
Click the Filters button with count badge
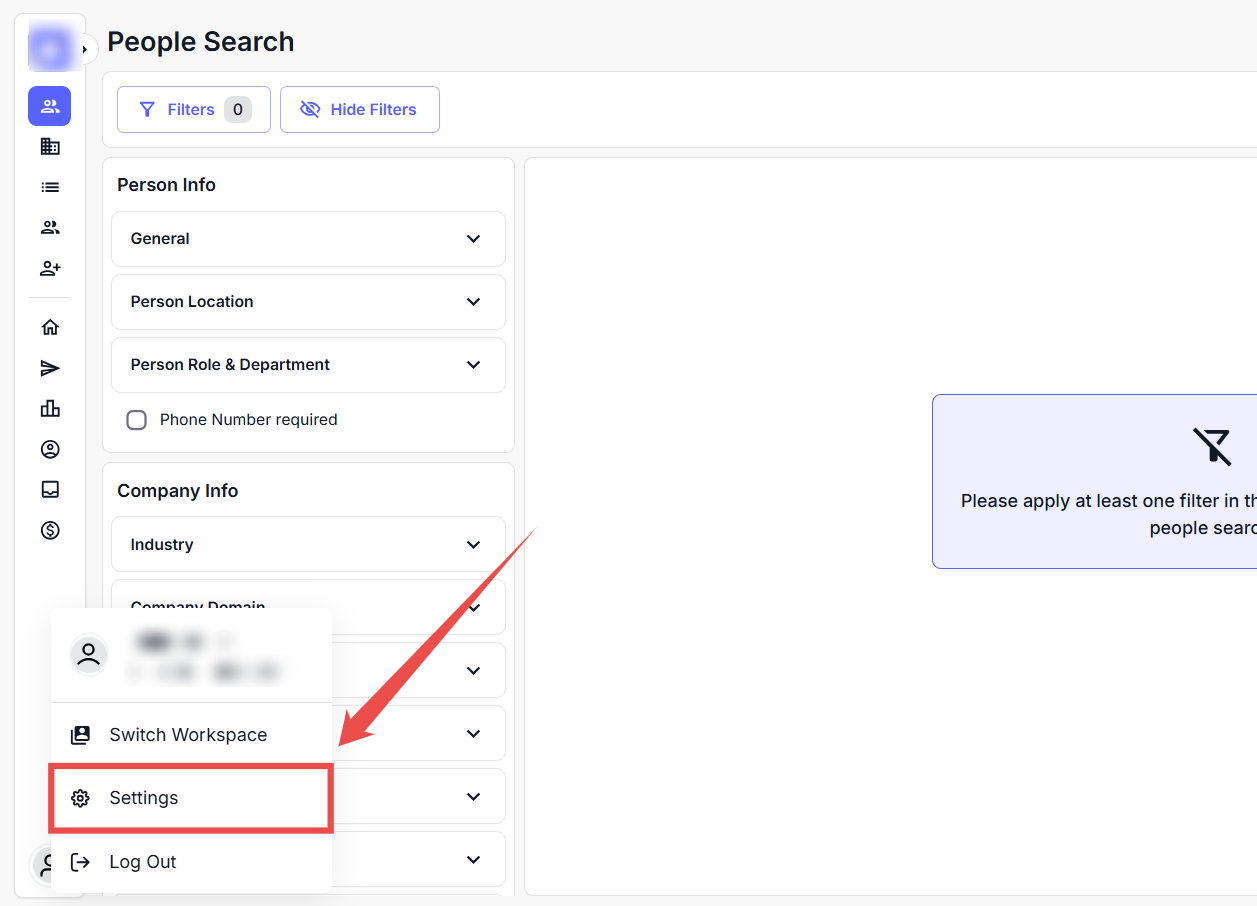(193, 110)
